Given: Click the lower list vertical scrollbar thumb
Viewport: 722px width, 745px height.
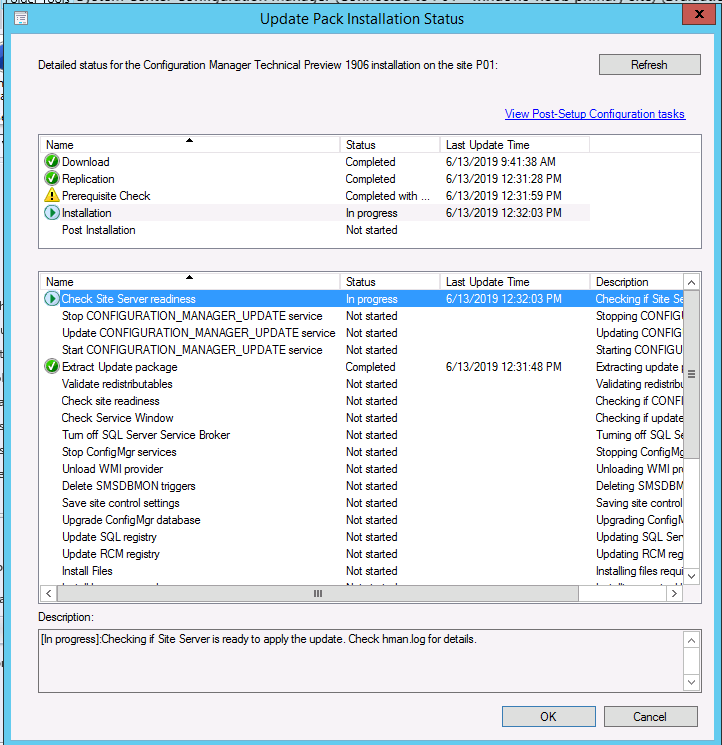Looking at the screenshot, I should click(692, 374).
